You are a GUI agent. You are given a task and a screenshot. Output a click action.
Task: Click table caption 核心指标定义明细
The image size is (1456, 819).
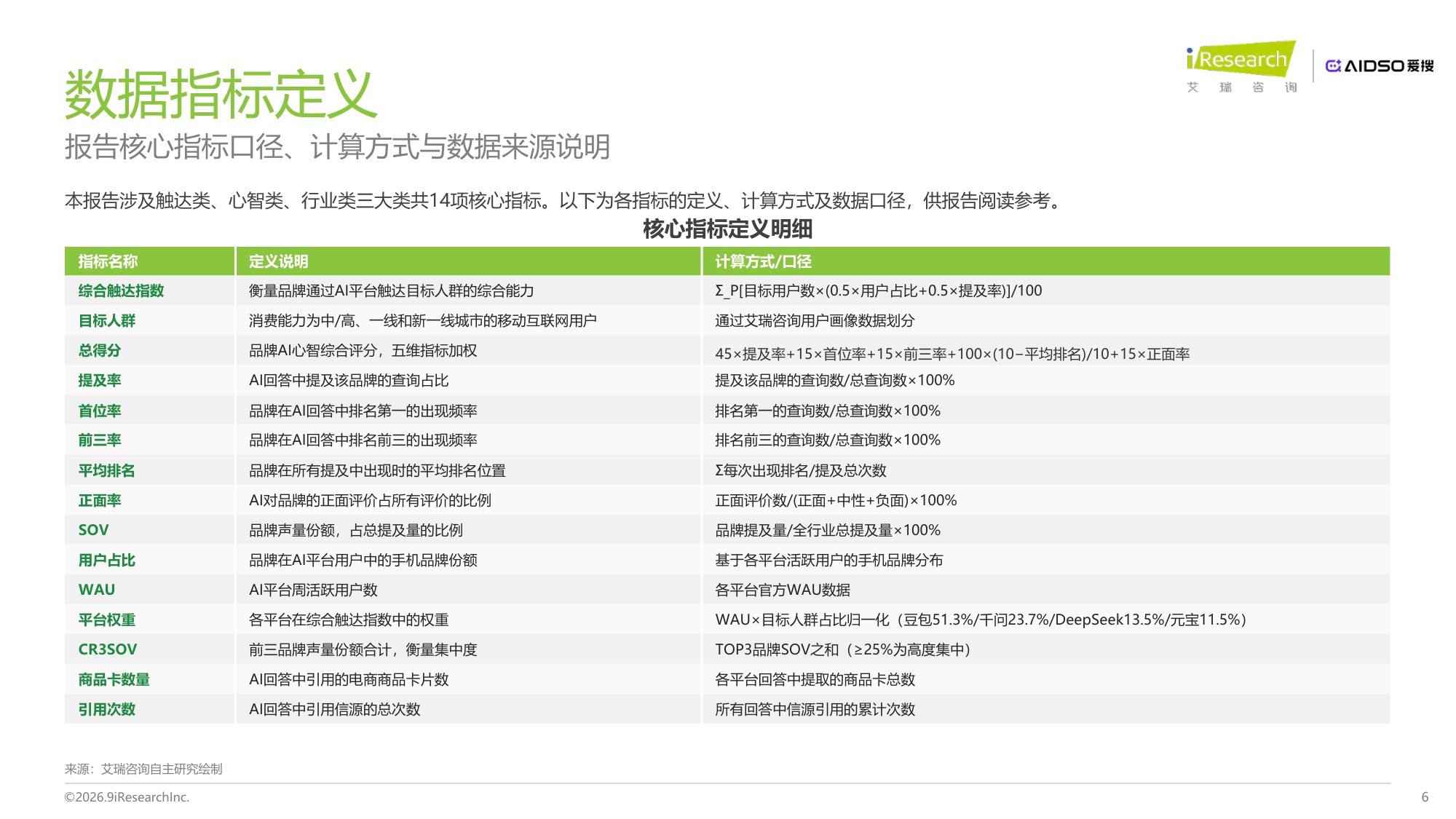click(727, 229)
